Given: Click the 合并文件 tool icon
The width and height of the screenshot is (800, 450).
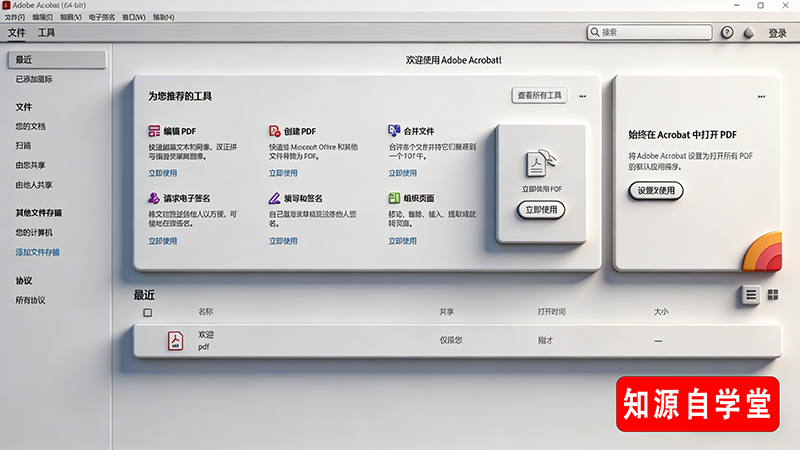Looking at the screenshot, I should coord(394,131).
